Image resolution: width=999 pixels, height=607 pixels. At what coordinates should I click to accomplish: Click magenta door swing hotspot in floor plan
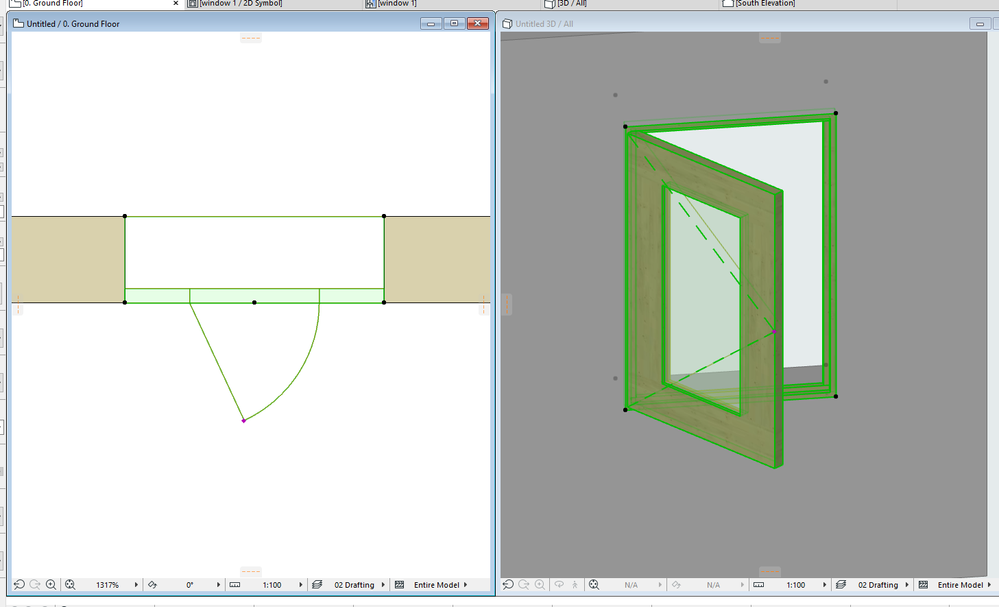point(243,421)
